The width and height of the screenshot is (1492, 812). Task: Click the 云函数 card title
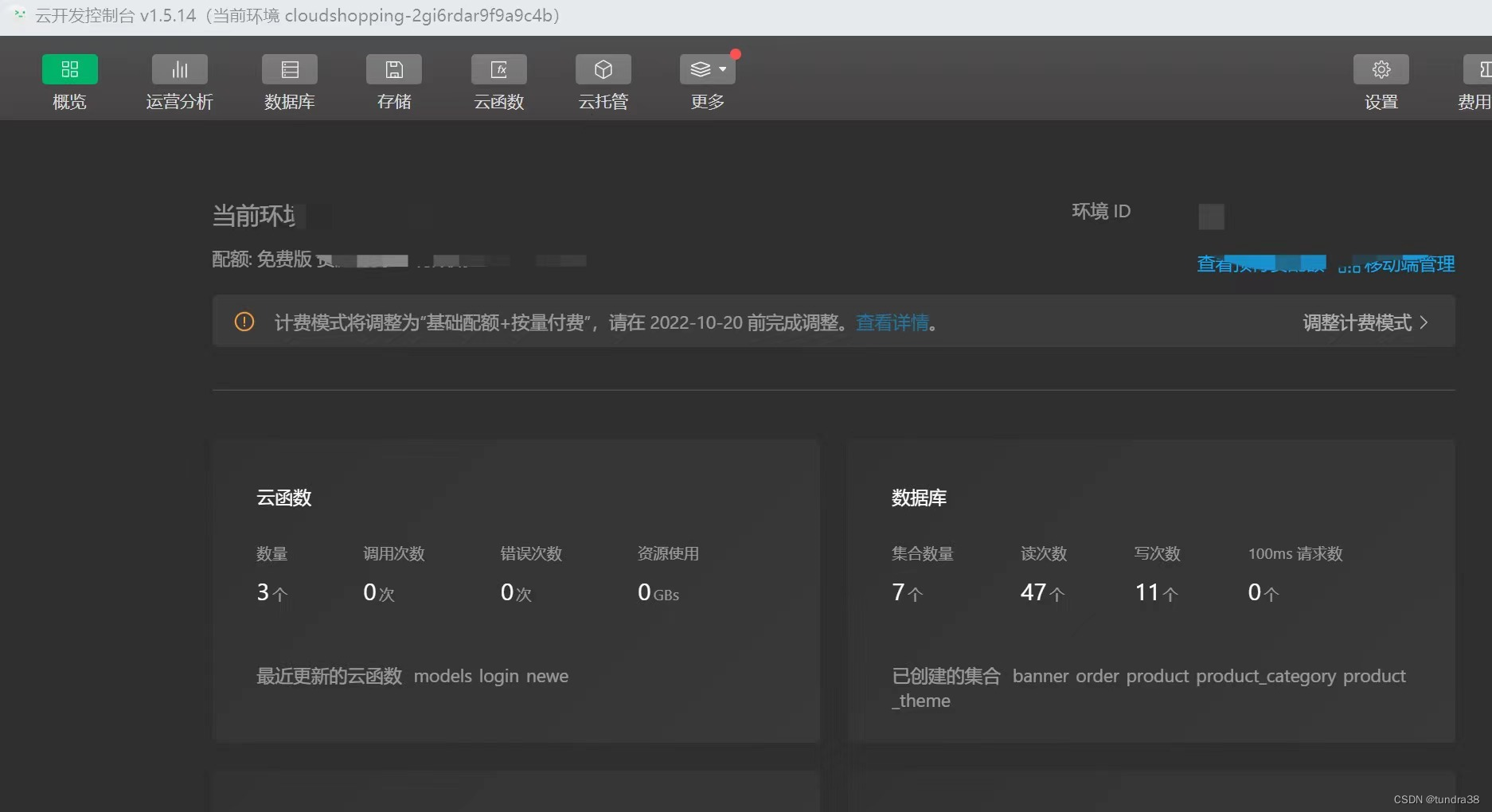(x=284, y=498)
